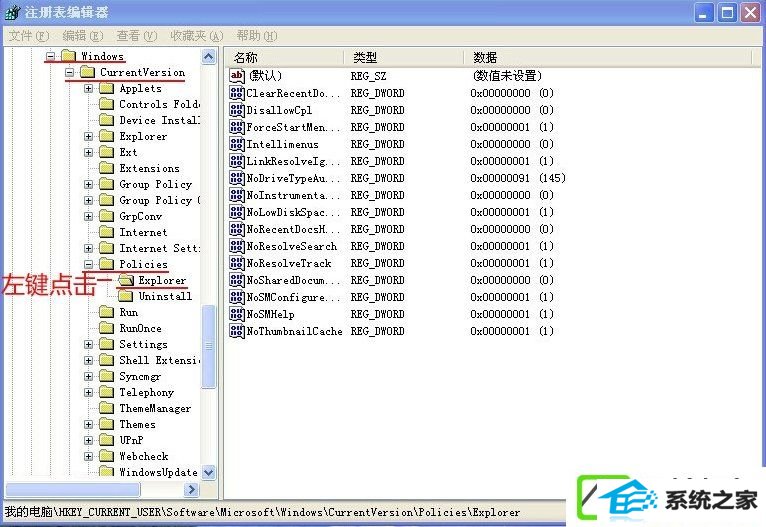Click the open Explorer folder icon under Policies

click(x=126, y=280)
